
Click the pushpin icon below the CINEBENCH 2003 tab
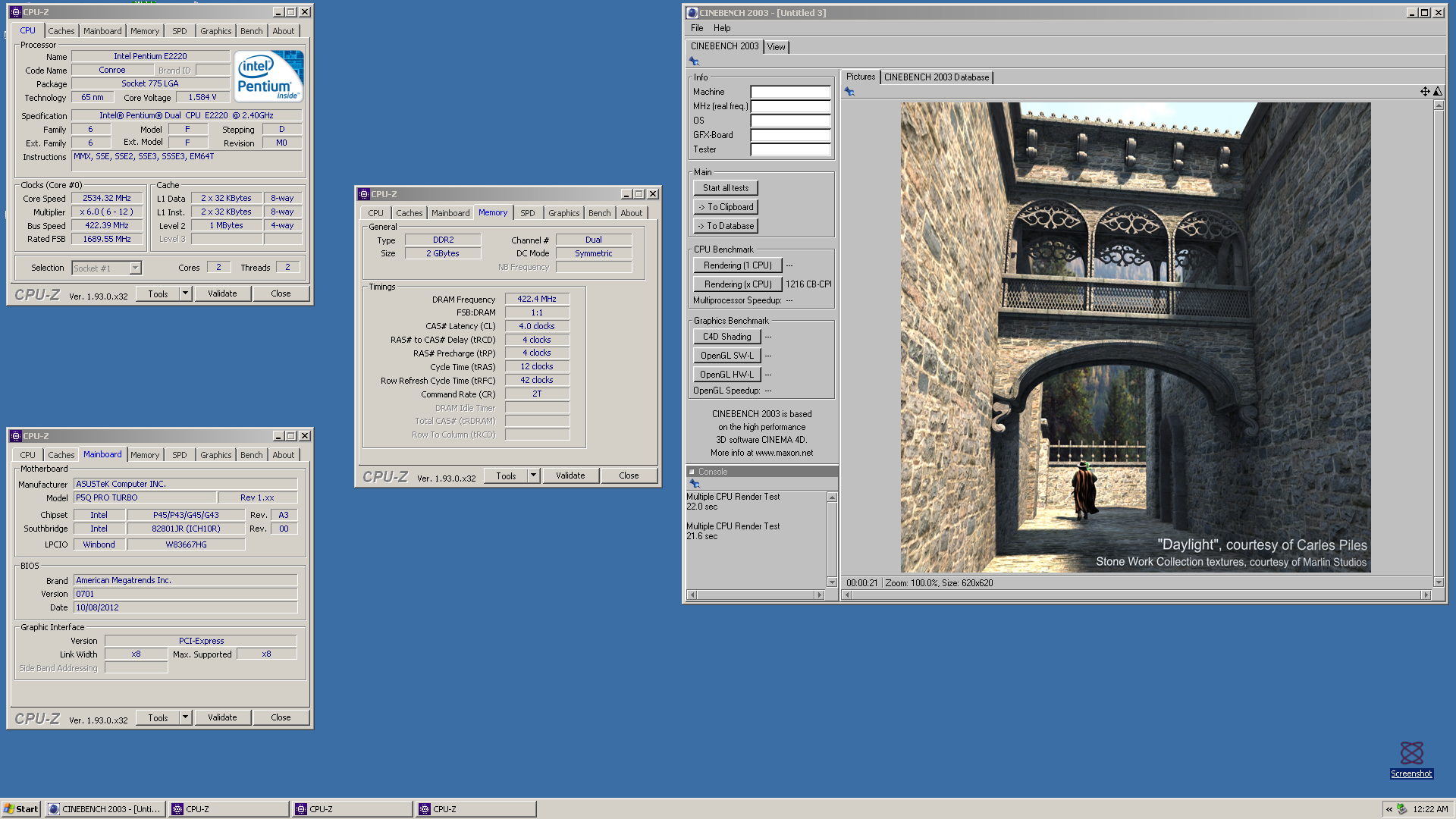pyautogui.click(x=694, y=61)
